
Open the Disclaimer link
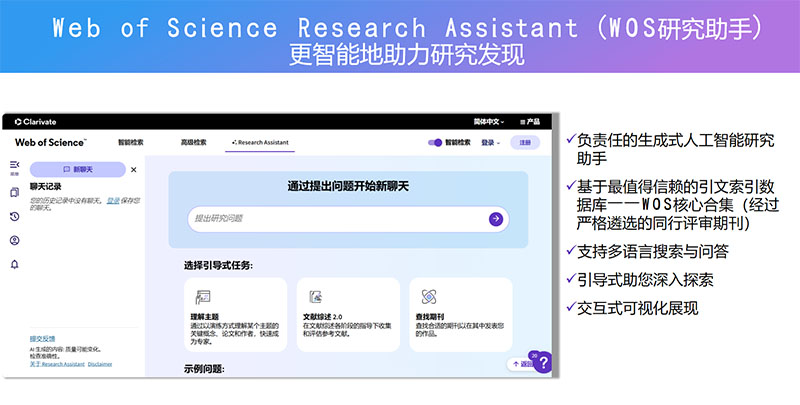coord(100,364)
